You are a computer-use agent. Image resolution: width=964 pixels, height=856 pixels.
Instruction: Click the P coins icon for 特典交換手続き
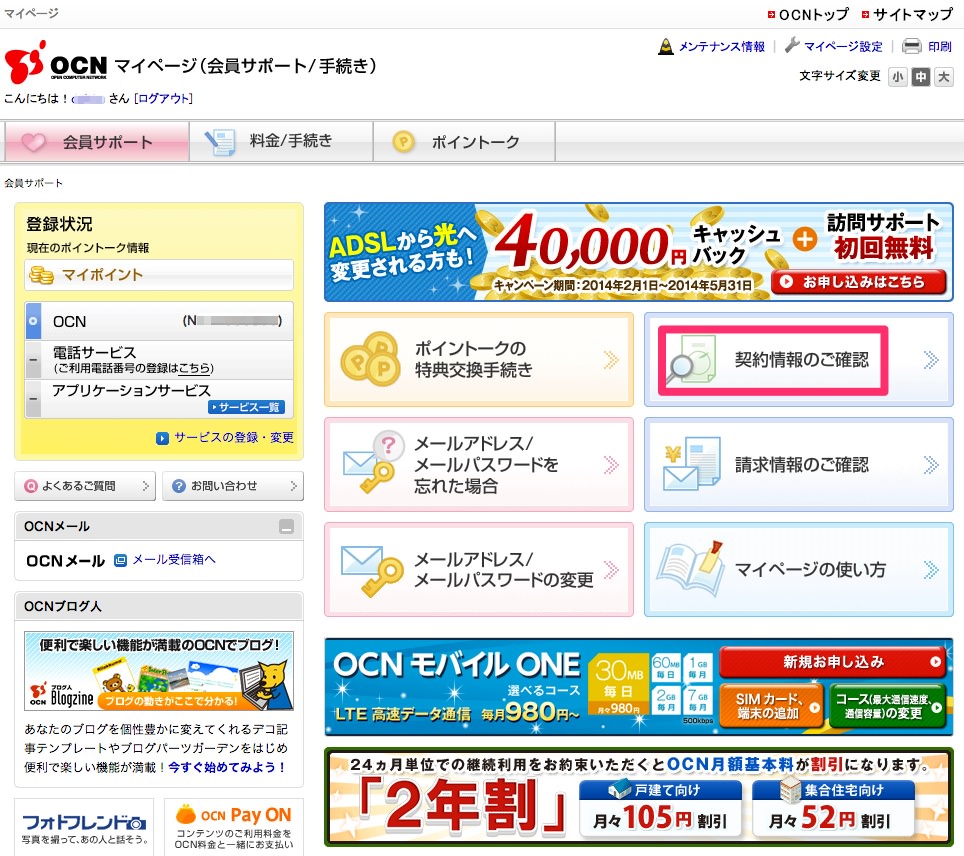pyautogui.click(x=371, y=359)
